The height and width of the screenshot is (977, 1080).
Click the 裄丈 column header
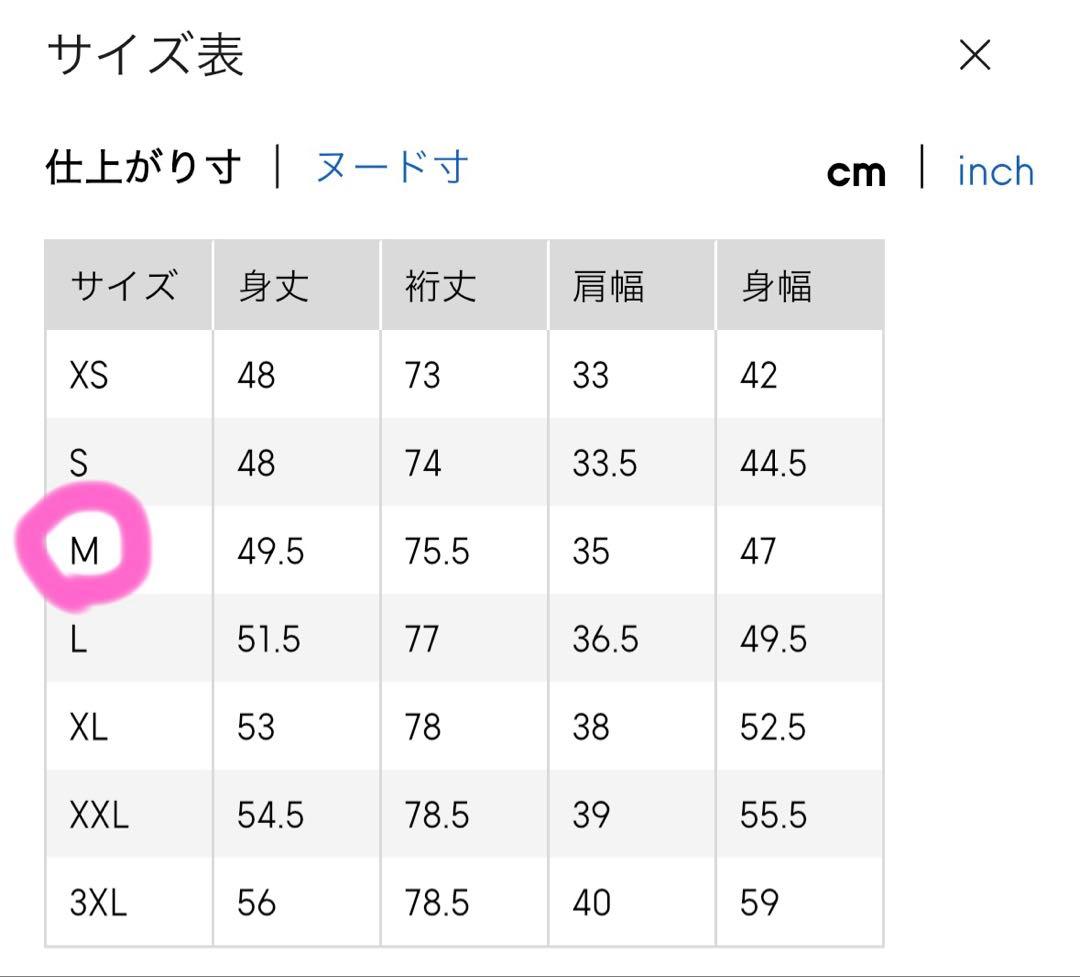440,287
